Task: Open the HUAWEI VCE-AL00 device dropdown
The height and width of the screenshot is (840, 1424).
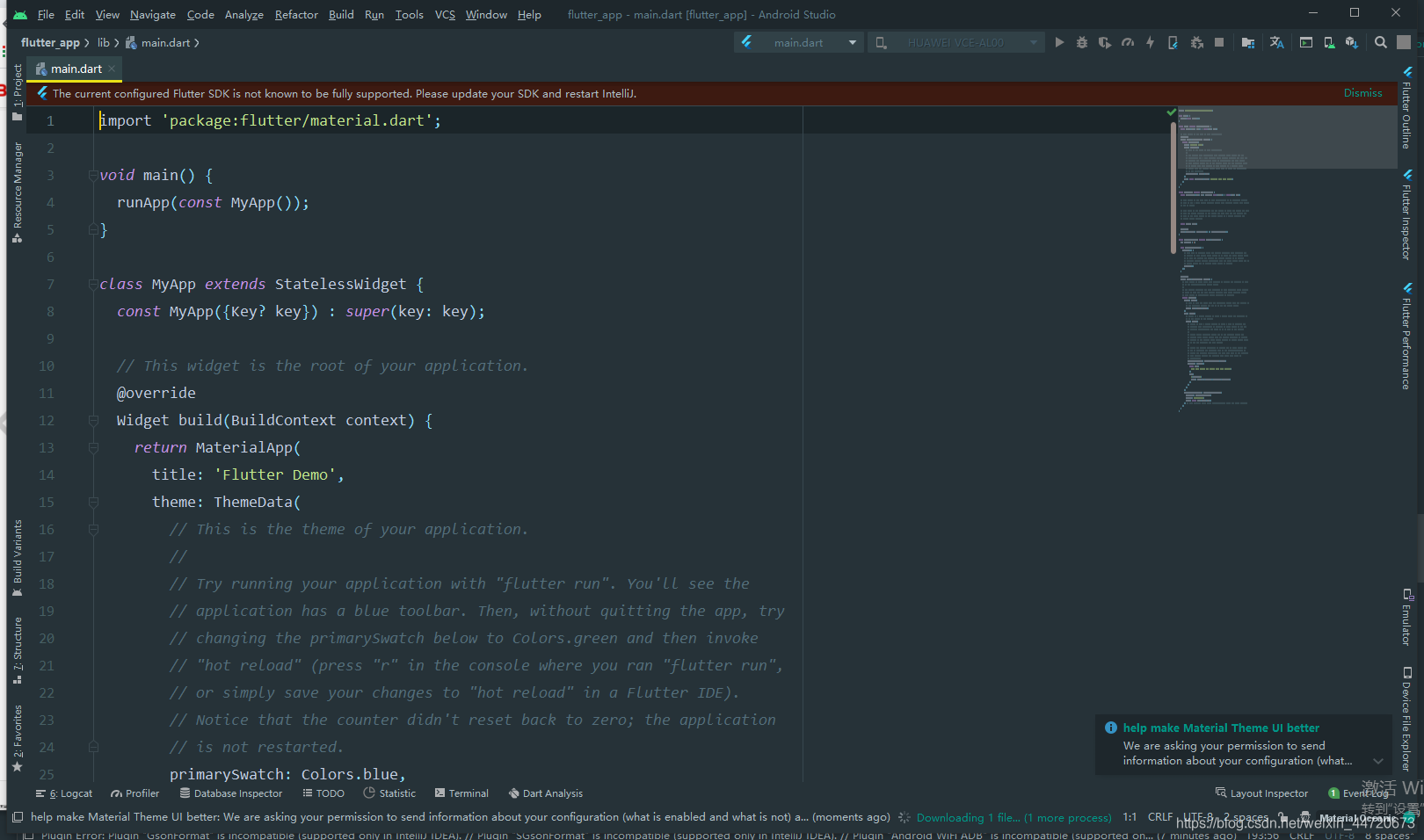Action: [x=956, y=42]
